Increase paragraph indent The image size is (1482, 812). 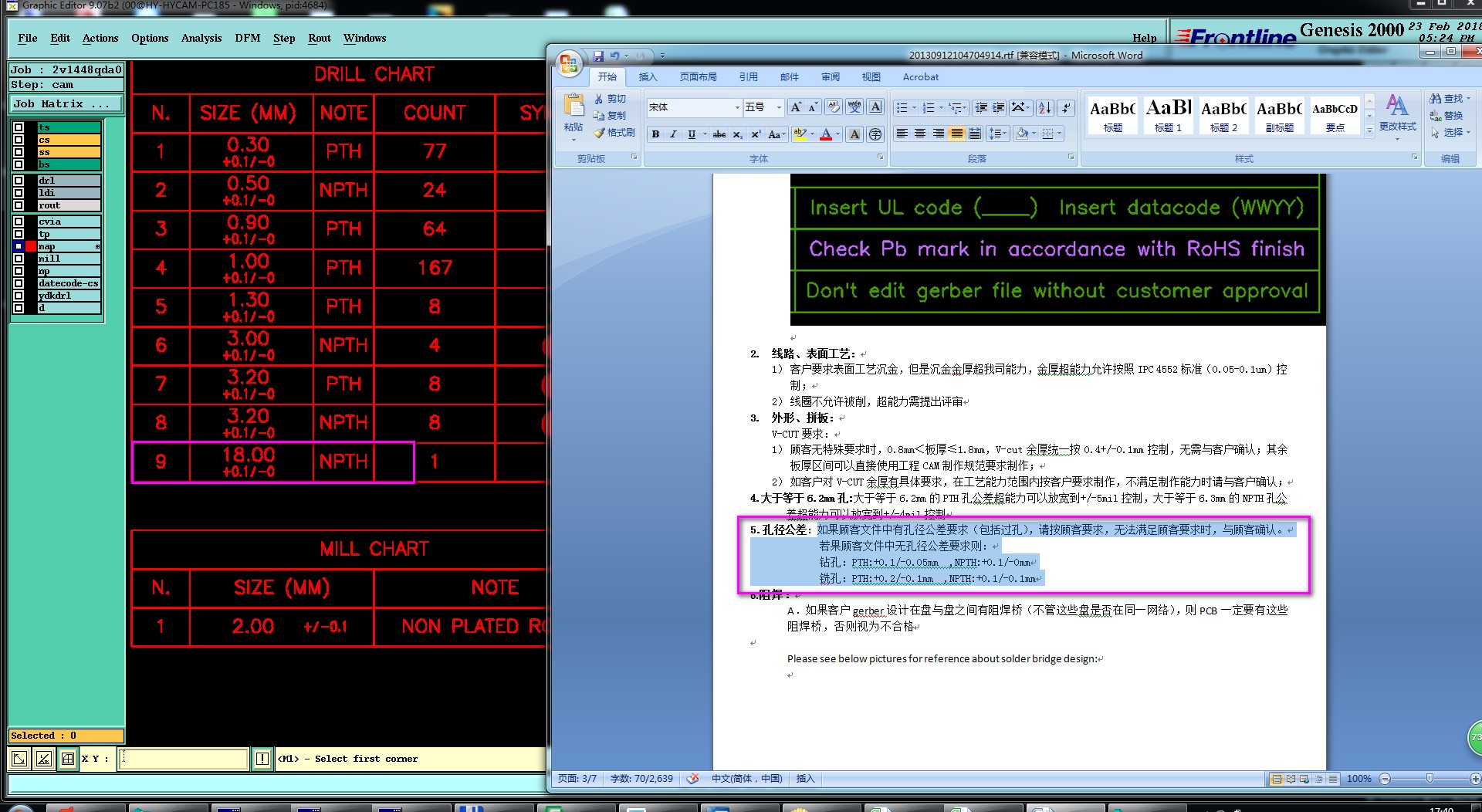coord(999,107)
